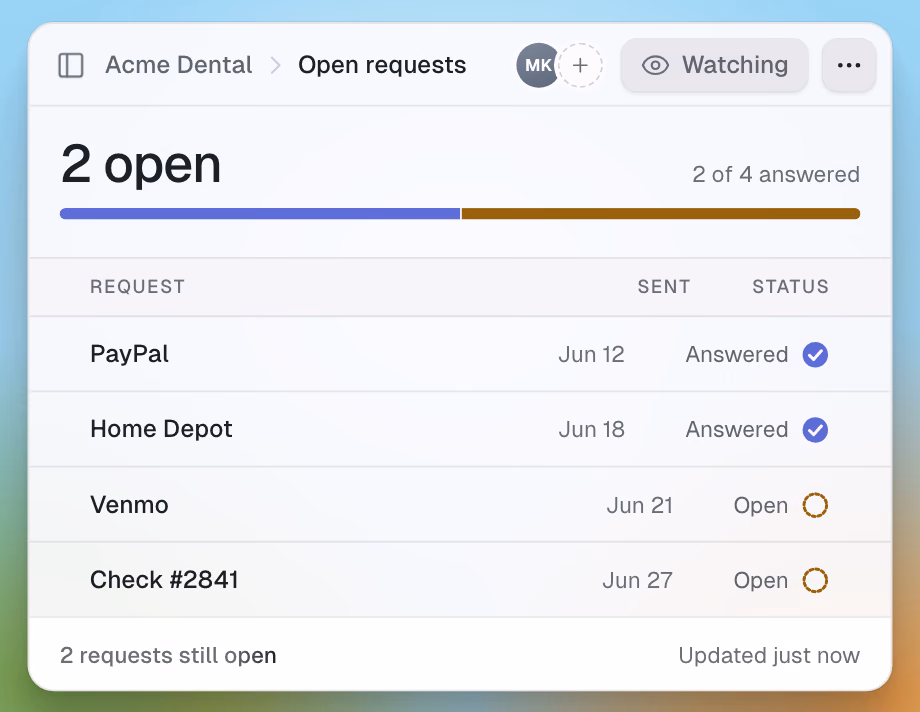Image resolution: width=920 pixels, height=712 pixels.
Task: Click the brown open progress segment
Action: (x=661, y=214)
